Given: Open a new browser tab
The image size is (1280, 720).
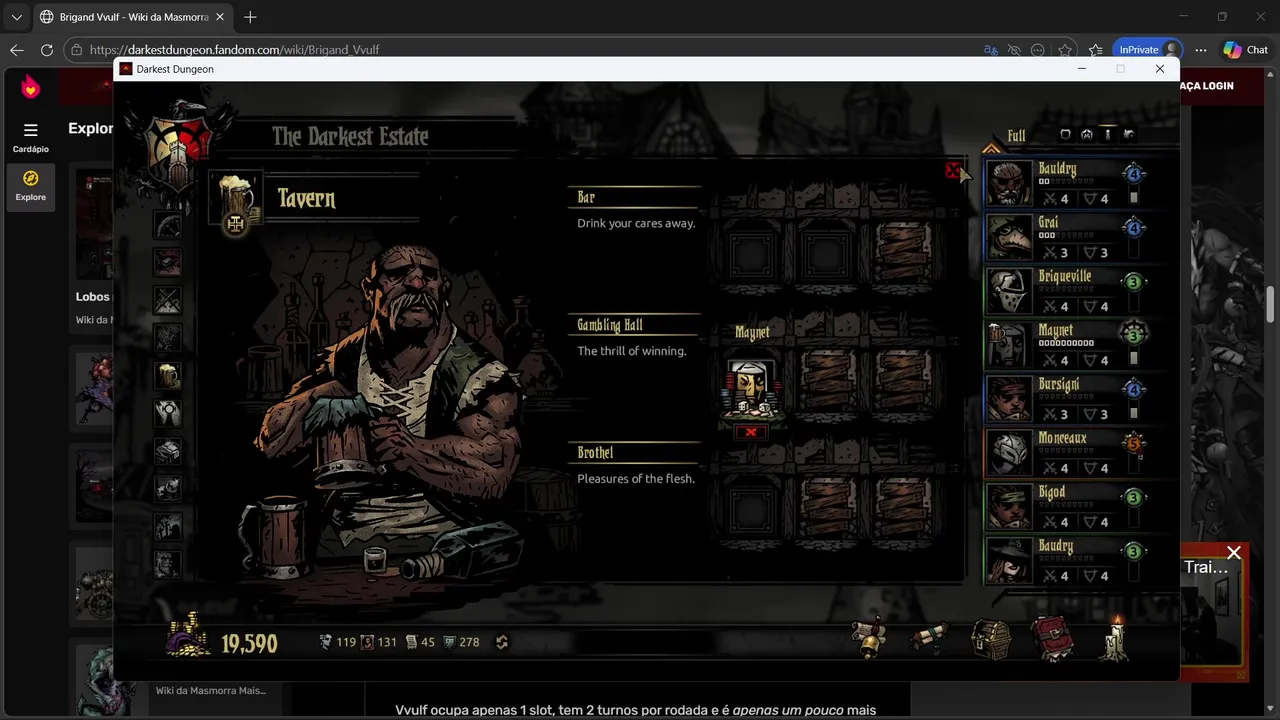Looking at the screenshot, I should (x=250, y=17).
